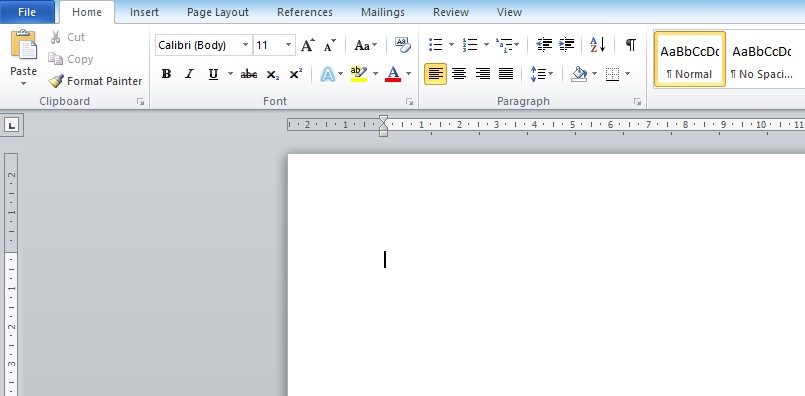Click inside the document page at cursor
This screenshot has width=805, height=396.
tap(385, 259)
